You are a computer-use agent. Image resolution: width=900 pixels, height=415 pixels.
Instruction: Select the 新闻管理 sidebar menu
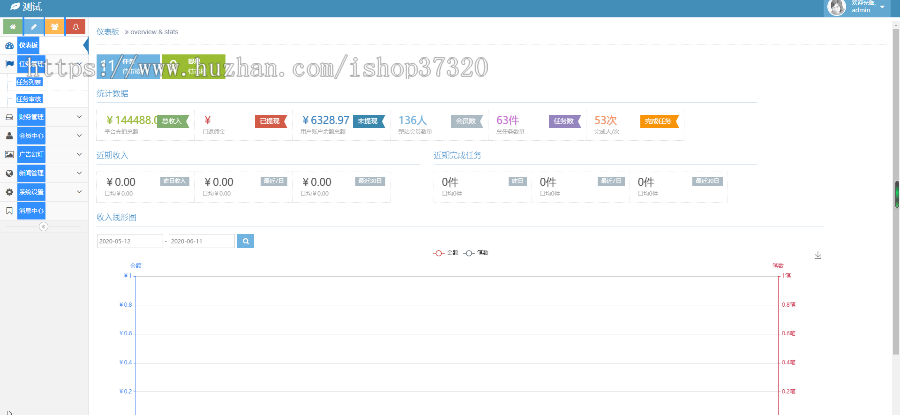click(44, 173)
